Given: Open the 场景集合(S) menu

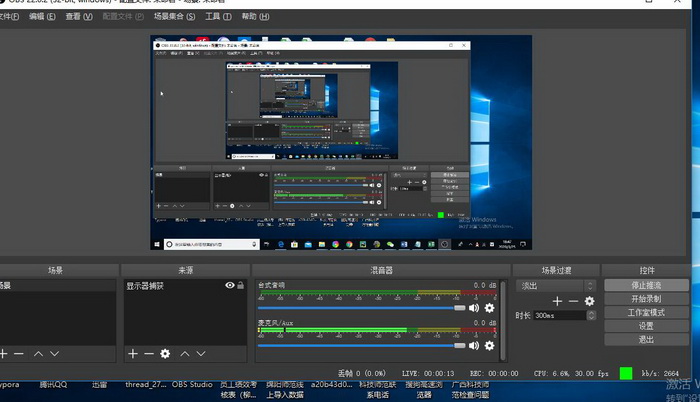Looking at the screenshot, I should [175, 17].
